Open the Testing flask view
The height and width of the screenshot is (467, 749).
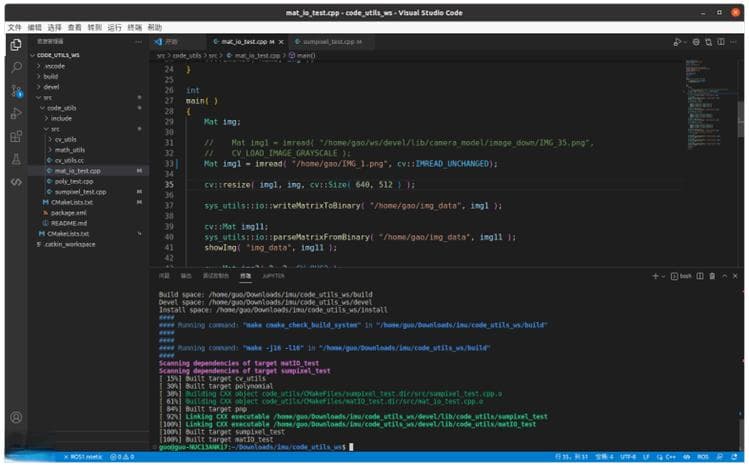(16, 159)
